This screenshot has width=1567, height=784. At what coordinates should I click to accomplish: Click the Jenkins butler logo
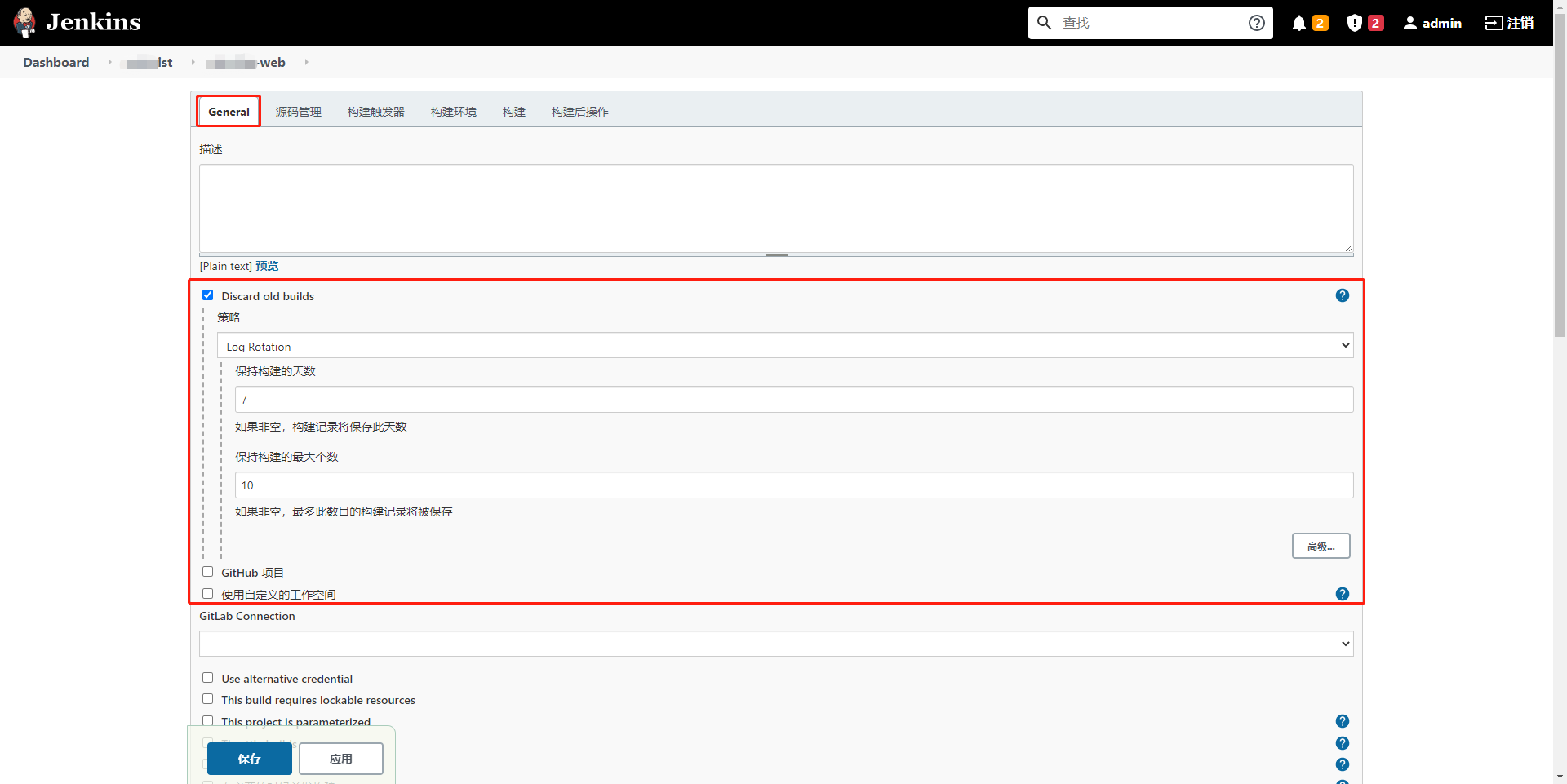(x=25, y=22)
